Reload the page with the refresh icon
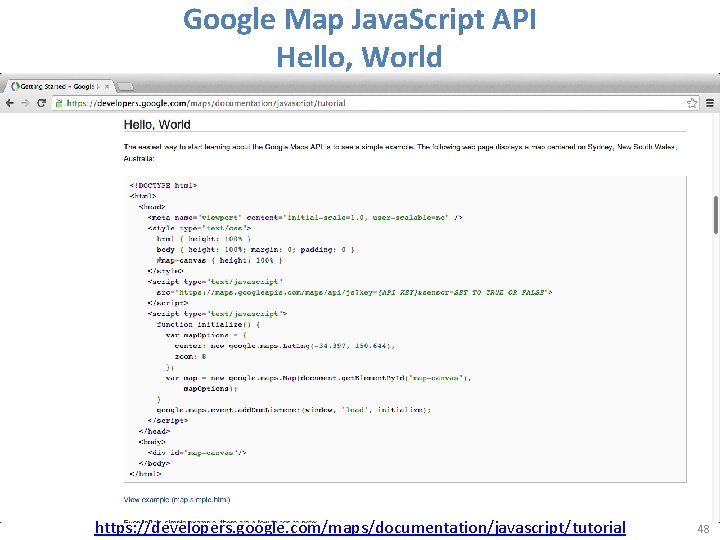The width and height of the screenshot is (720, 540). (x=41, y=103)
